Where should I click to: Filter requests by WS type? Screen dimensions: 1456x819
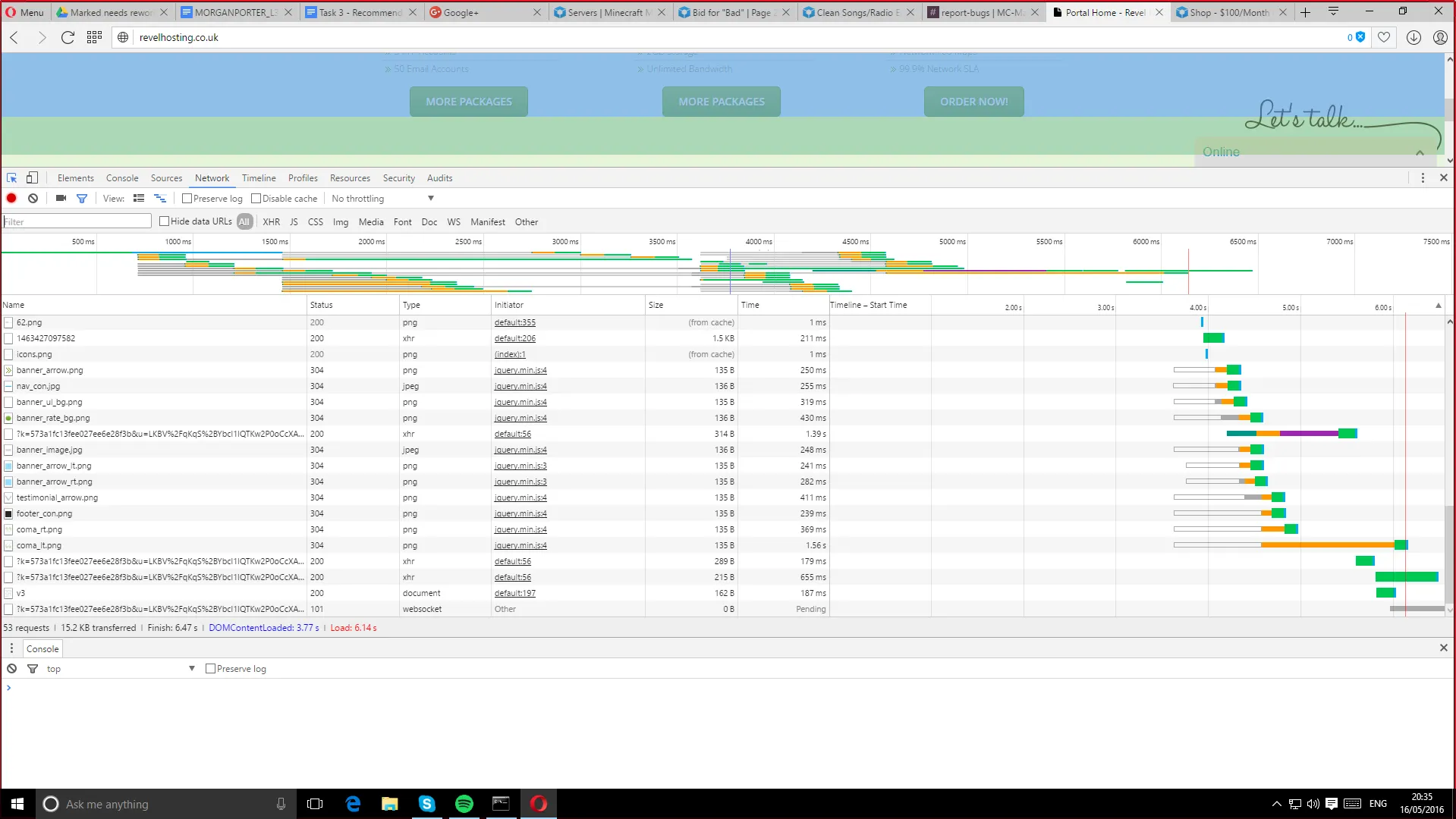click(x=454, y=222)
